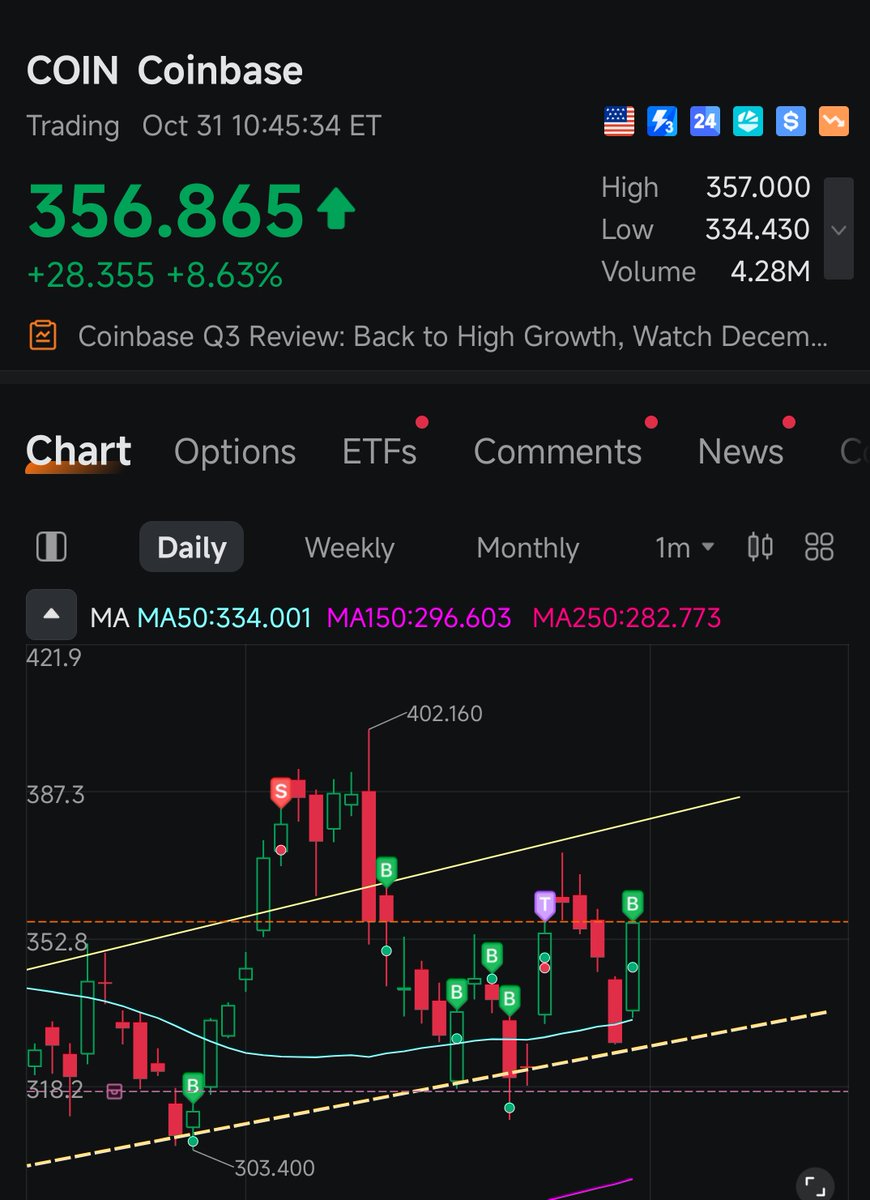This screenshot has width=870, height=1200.
Task: Collapse the MA indicator legend arrow
Action: 52,616
